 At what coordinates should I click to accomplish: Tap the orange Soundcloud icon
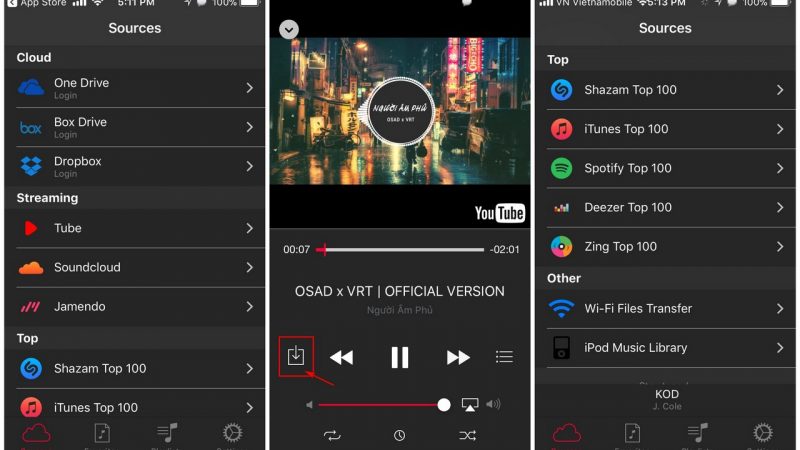31,267
